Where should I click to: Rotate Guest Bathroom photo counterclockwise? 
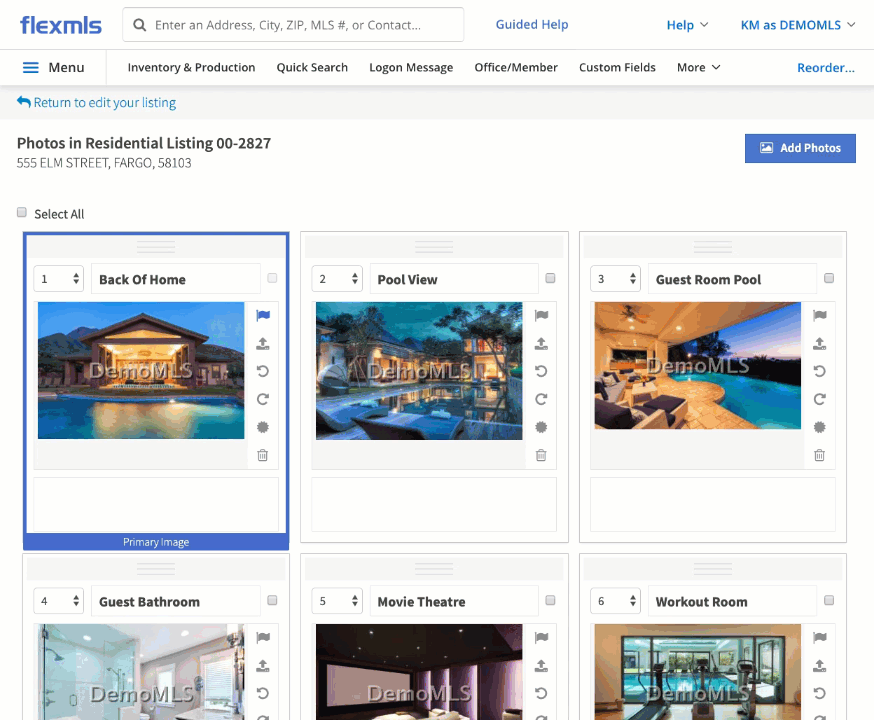tap(263, 693)
